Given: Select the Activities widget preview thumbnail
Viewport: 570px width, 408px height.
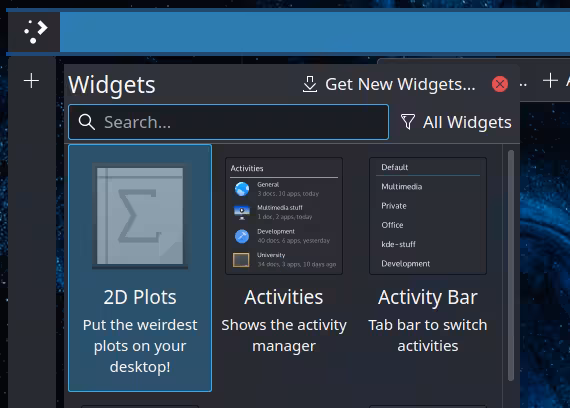Looking at the screenshot, I should pyautogui.click(x=284, y=216).
